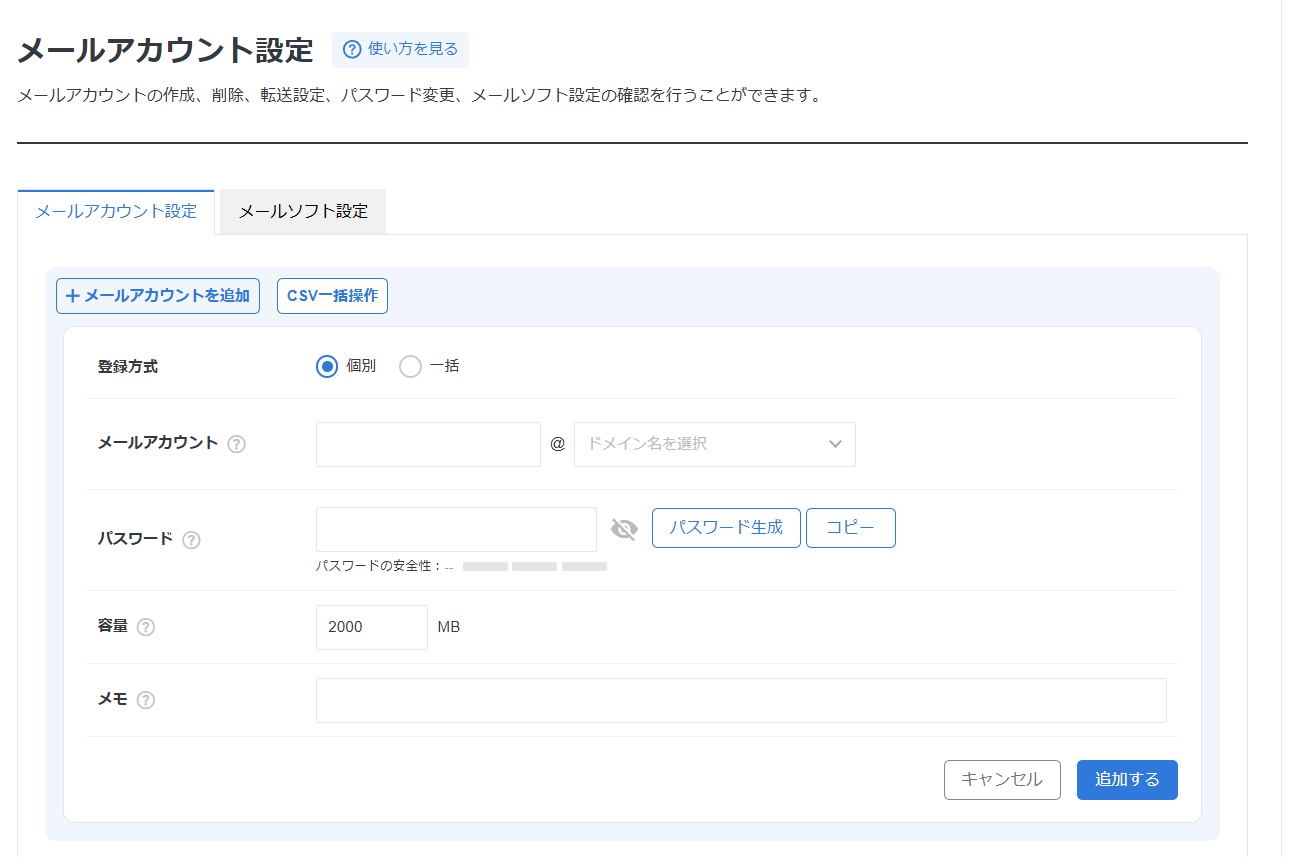Open the ドメイン名を選択 dropdown
Screen dimensions: 1303x857
point(715,444)
